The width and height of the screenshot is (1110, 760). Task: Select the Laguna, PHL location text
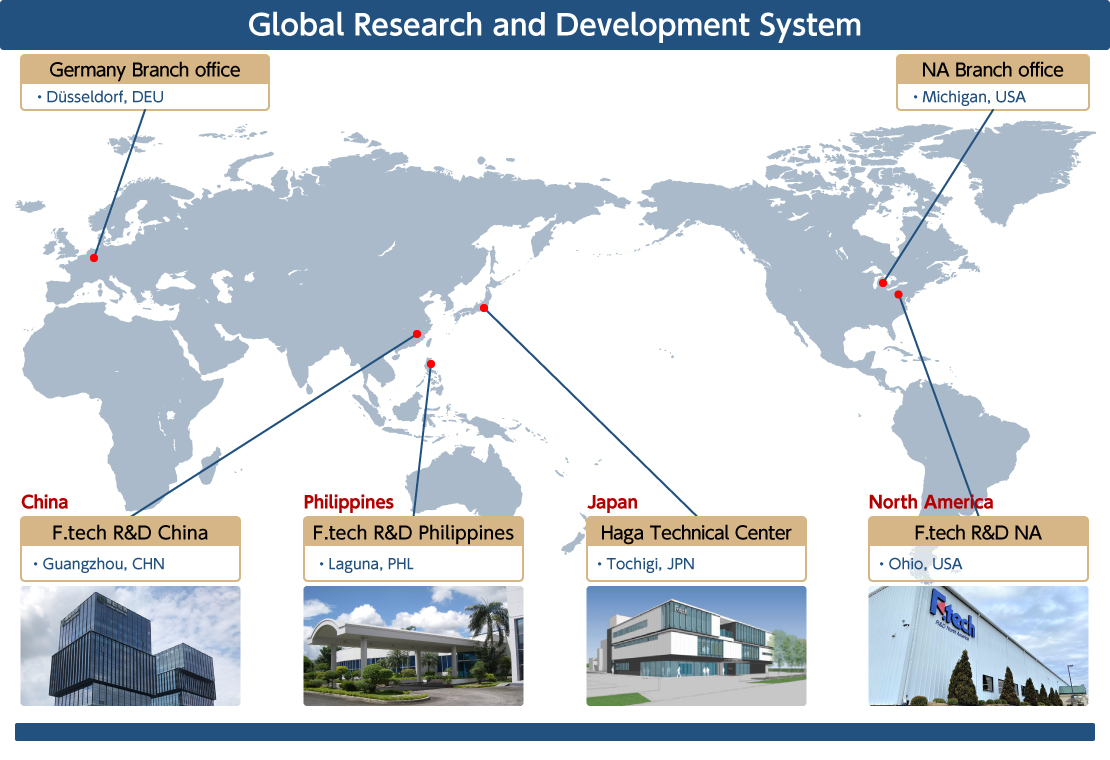[370, 564]
